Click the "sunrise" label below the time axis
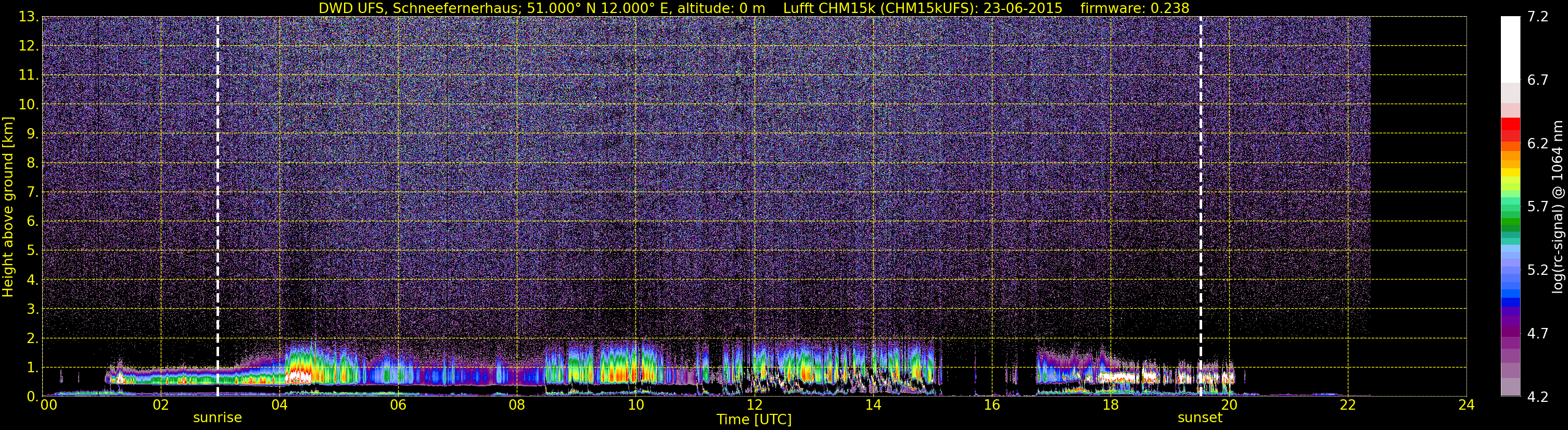1568x430 pixels. click(x=218, y=418)
